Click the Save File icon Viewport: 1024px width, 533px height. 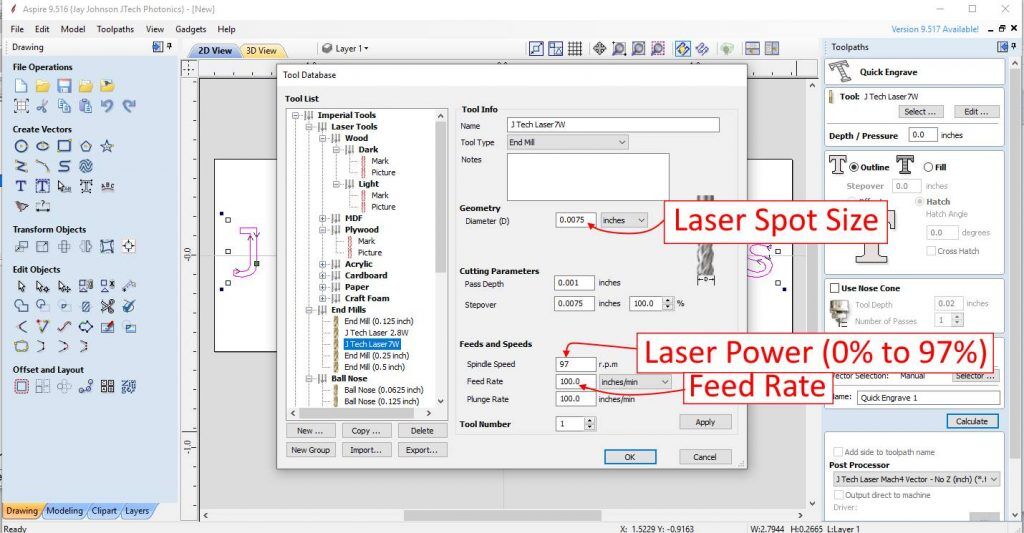64,86
